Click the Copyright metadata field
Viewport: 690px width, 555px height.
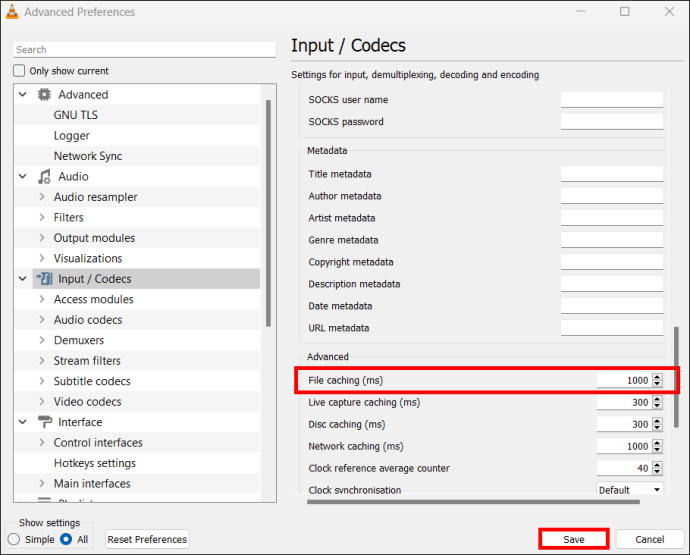[612, 262]
